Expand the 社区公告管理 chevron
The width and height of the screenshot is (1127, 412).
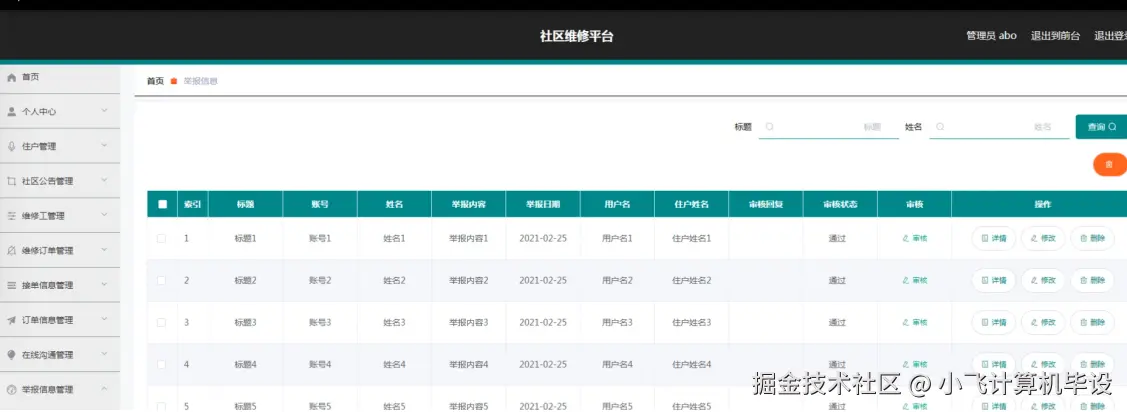click(104, 180)
